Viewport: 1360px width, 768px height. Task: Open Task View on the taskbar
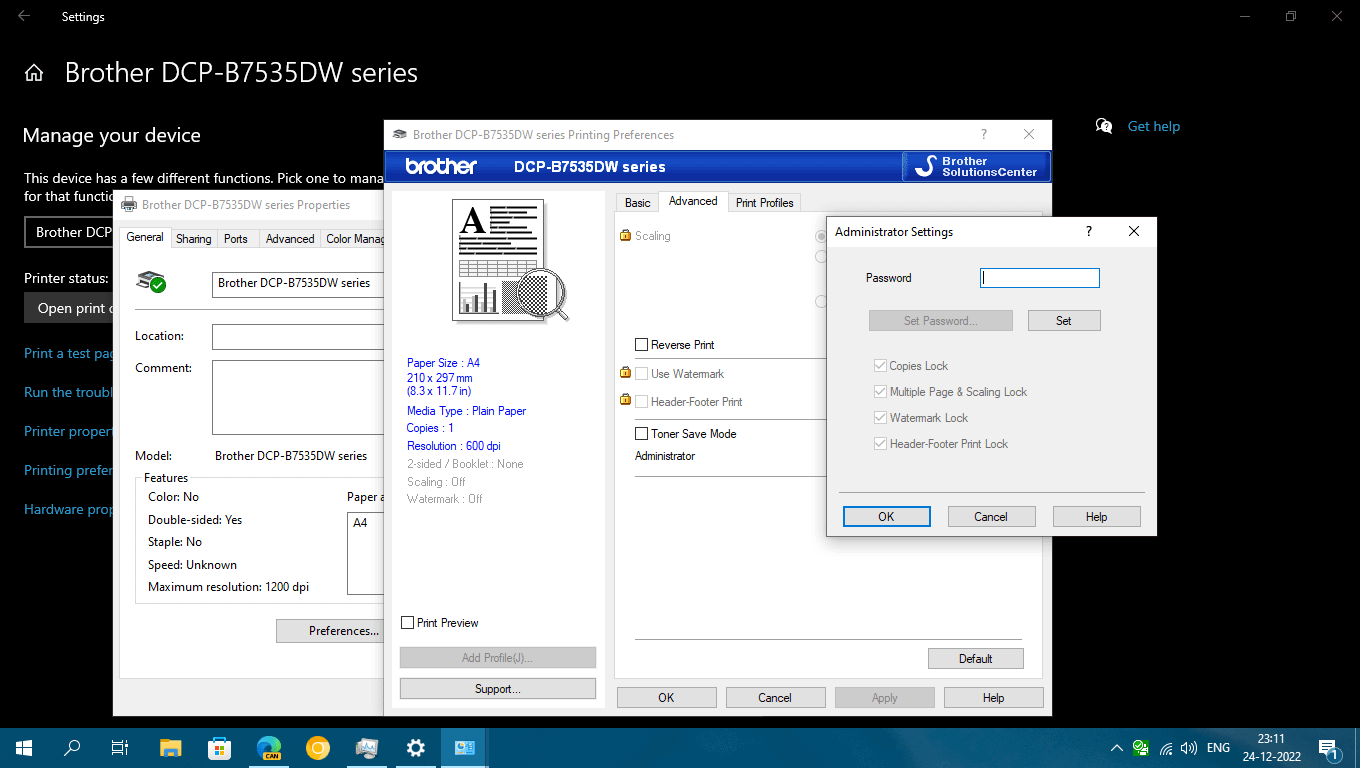[x=119, y=747]
